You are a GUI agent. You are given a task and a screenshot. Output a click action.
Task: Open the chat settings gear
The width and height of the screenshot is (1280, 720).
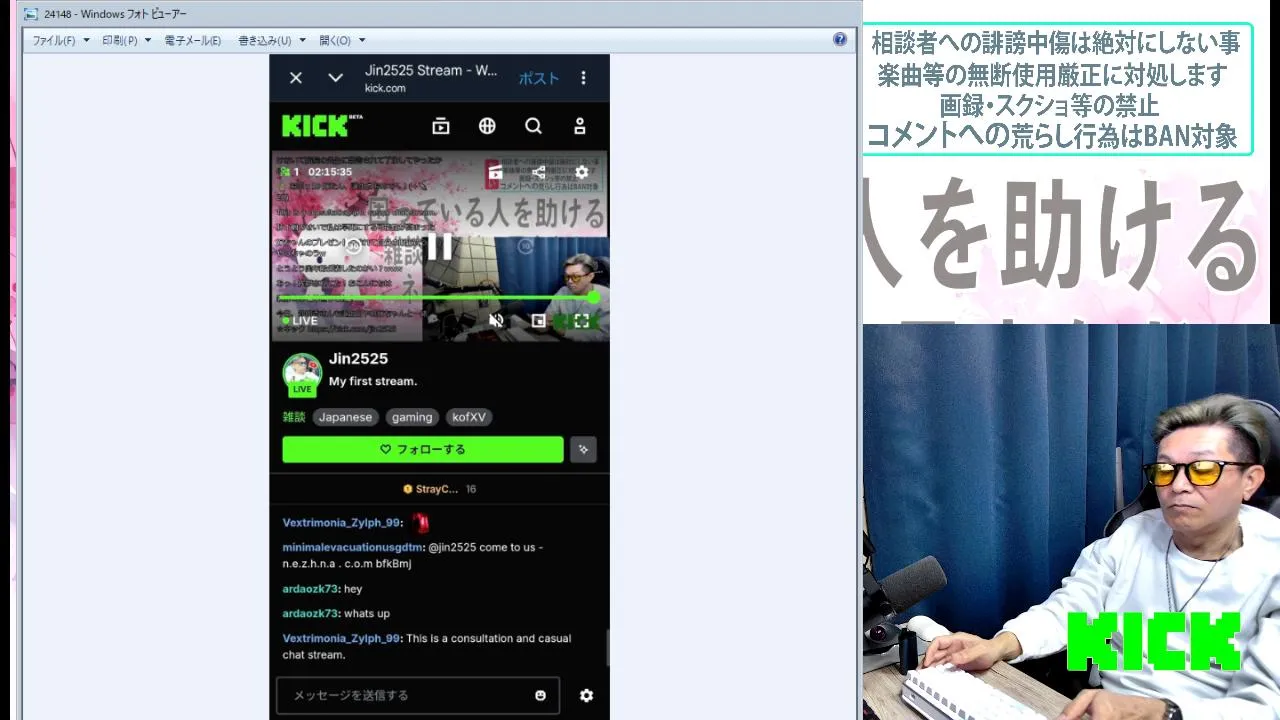(586, 695)
